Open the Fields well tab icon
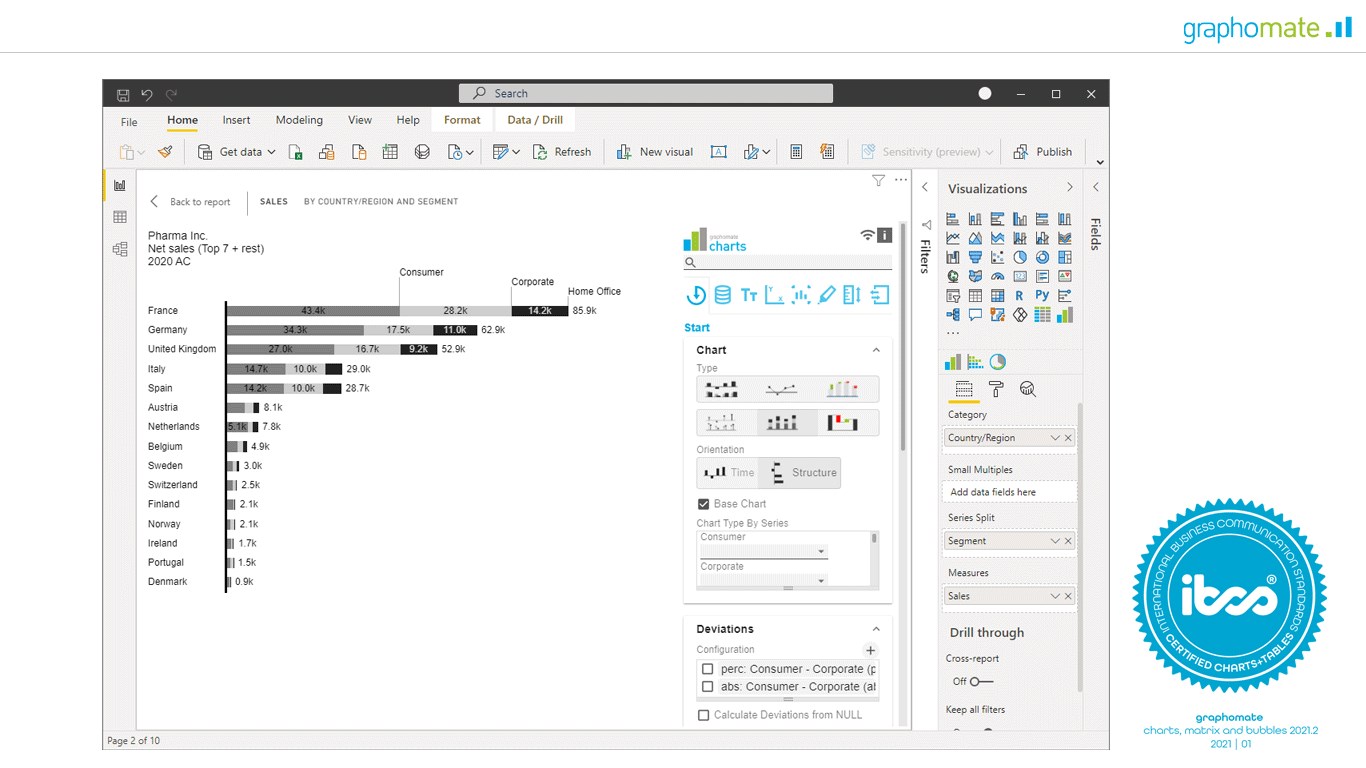Screen dimensions: 1366x768 (964, 390)
